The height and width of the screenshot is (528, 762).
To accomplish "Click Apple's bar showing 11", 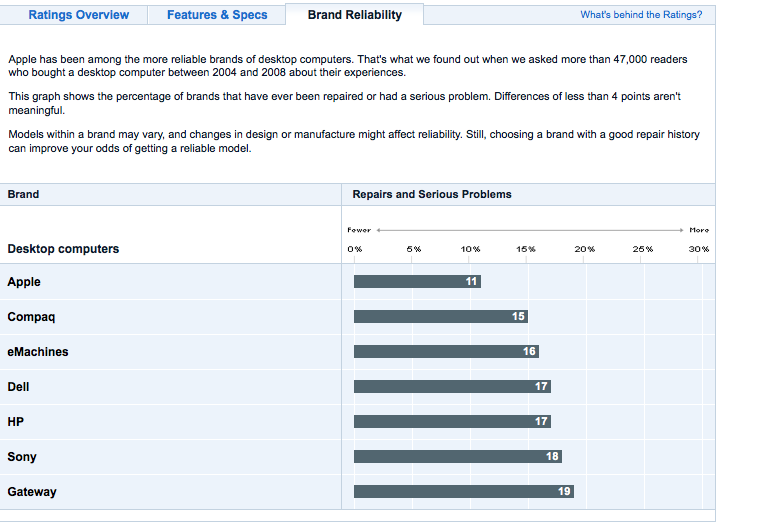I will pyautogui.click(x=417, y=282).
